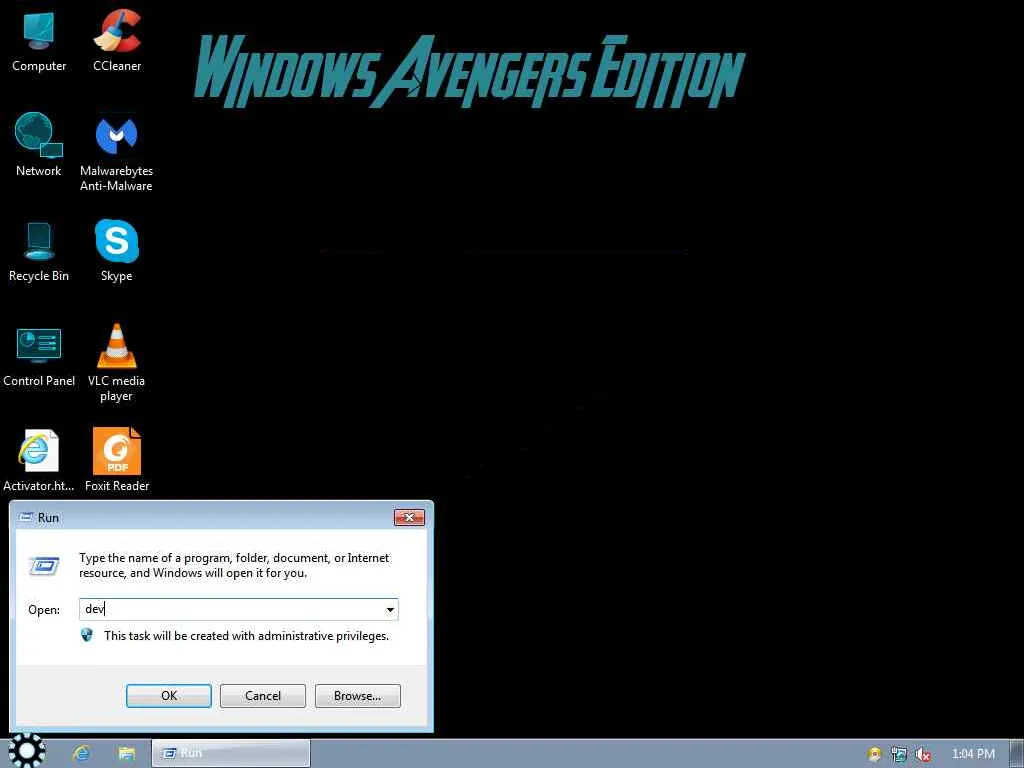Click OK in the Run dialog
This screenshot has height=768, width=1024.
tap(168, 696)
